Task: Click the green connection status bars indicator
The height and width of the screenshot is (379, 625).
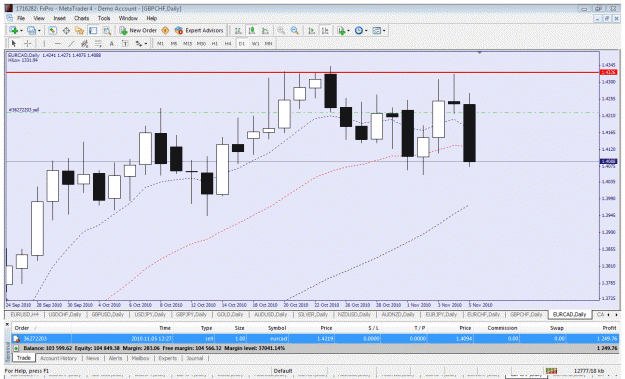Action: pos(551,371)
